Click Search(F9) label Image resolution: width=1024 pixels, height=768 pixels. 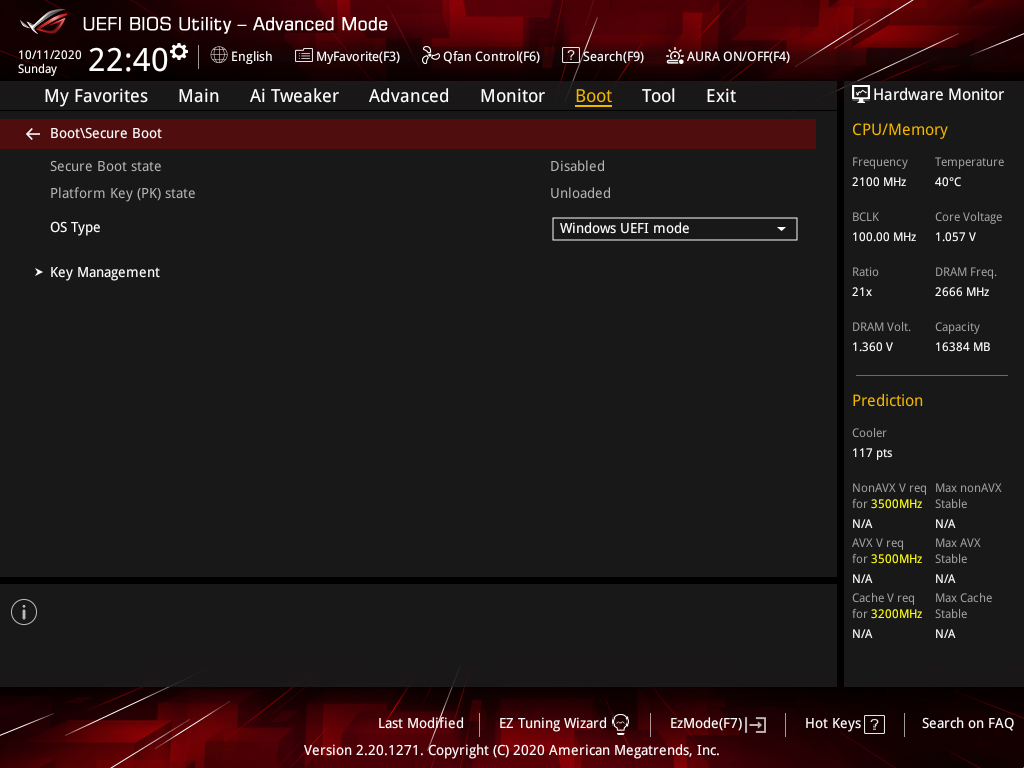point(613,56)
